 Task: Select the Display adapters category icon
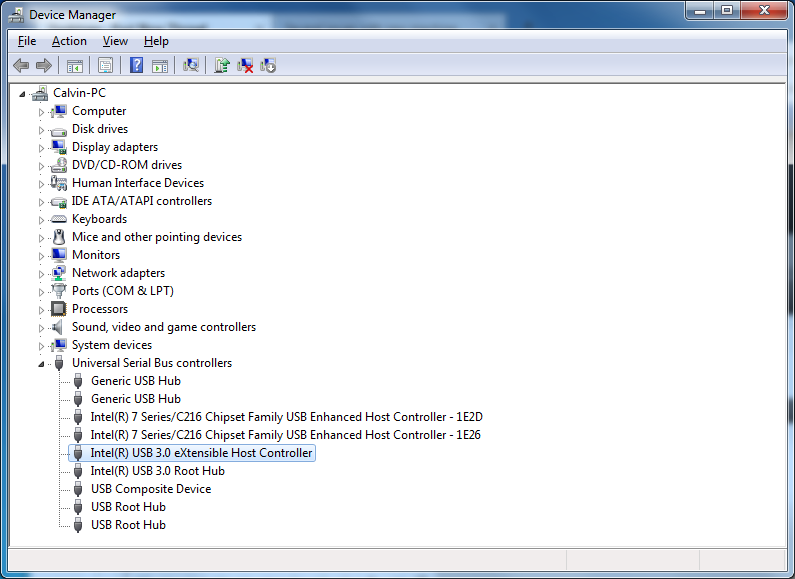click(x=59, y=147)
